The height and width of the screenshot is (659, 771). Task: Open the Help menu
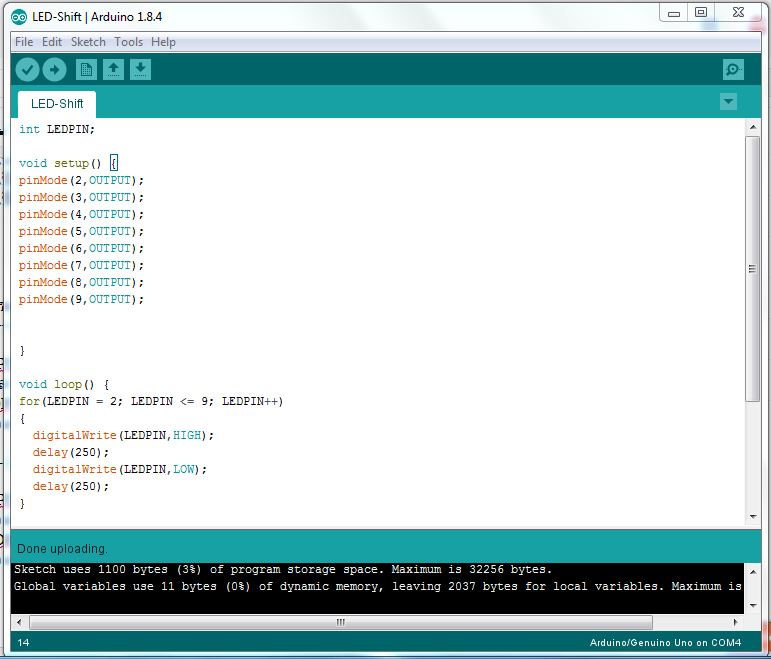(x=163, y=42)
